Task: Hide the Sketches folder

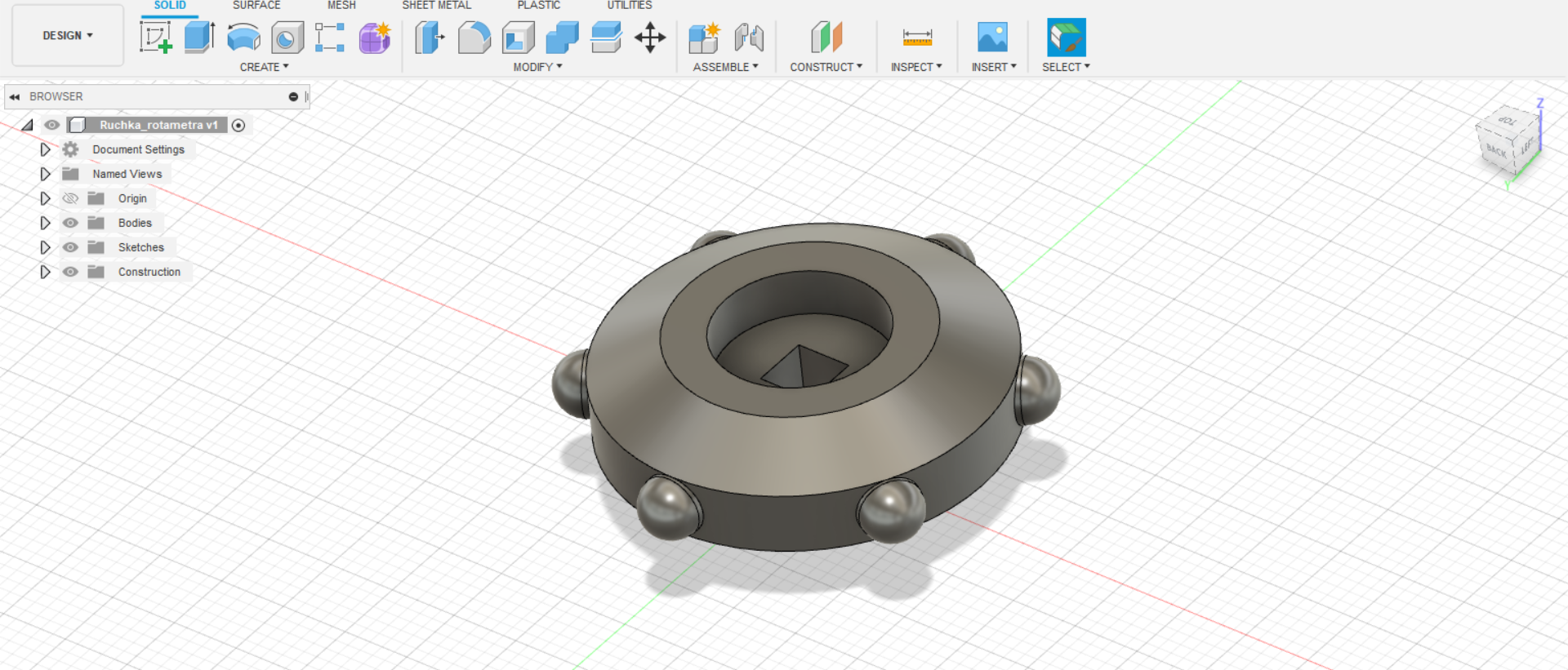Action: click(71, 247)
